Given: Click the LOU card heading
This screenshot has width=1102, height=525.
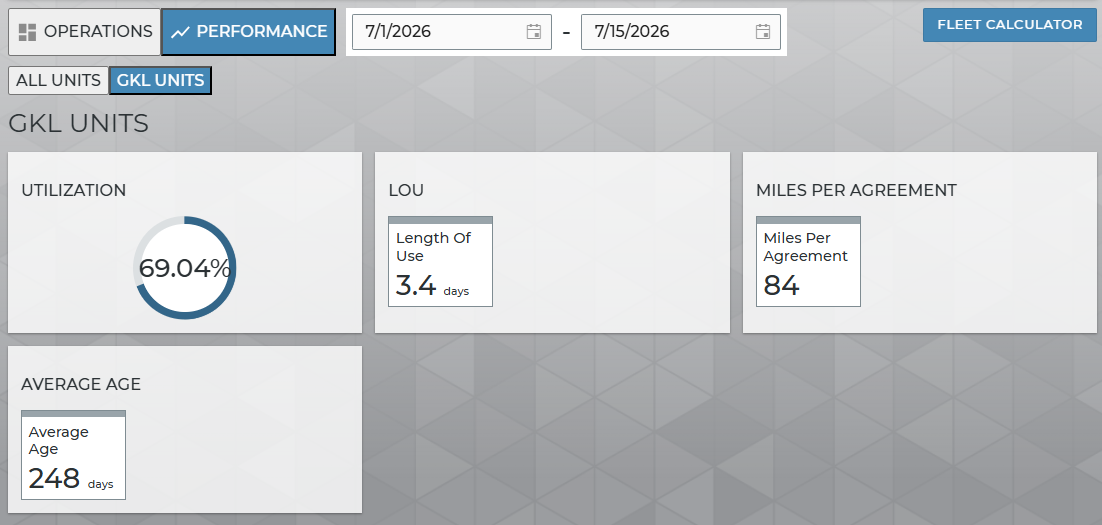Looking at the screenshot, I should click(x=406, y=190).
